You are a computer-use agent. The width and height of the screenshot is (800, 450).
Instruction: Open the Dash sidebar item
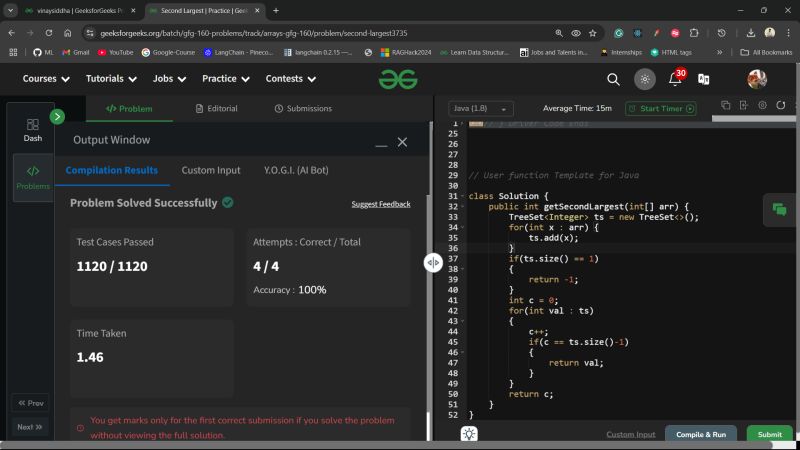[x=33, y=130]
